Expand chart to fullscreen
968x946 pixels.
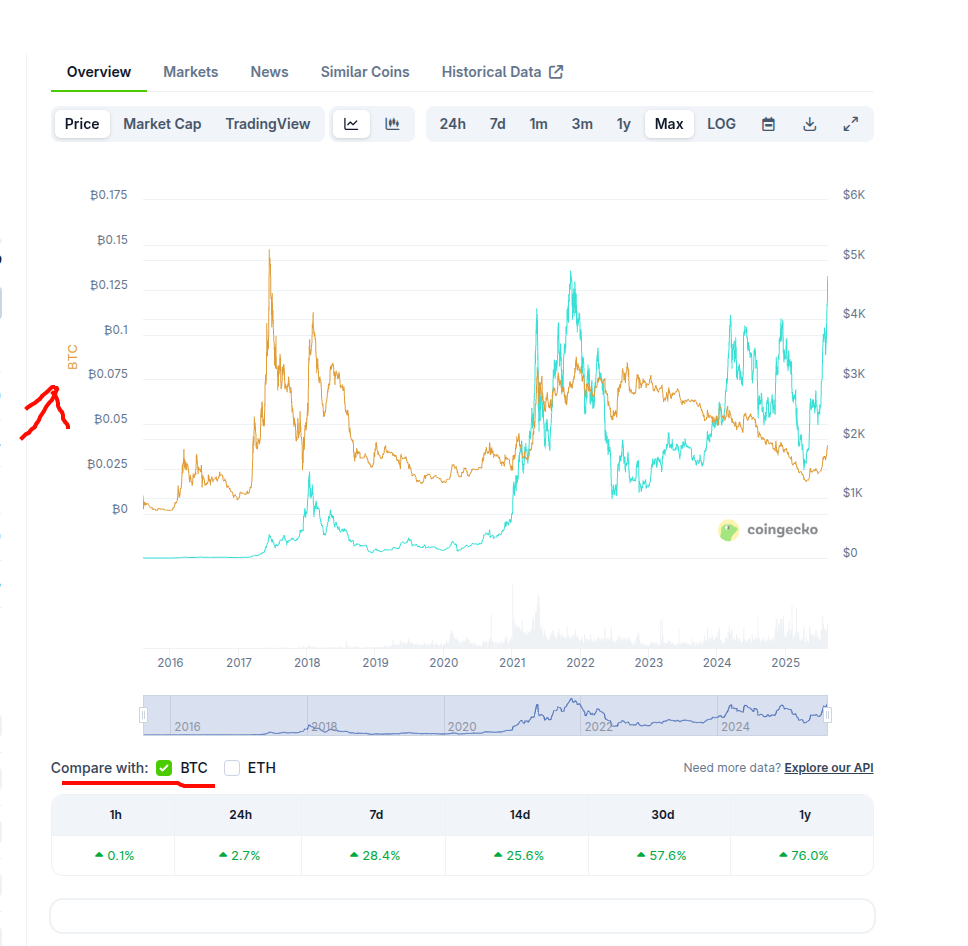click(851, 124)
